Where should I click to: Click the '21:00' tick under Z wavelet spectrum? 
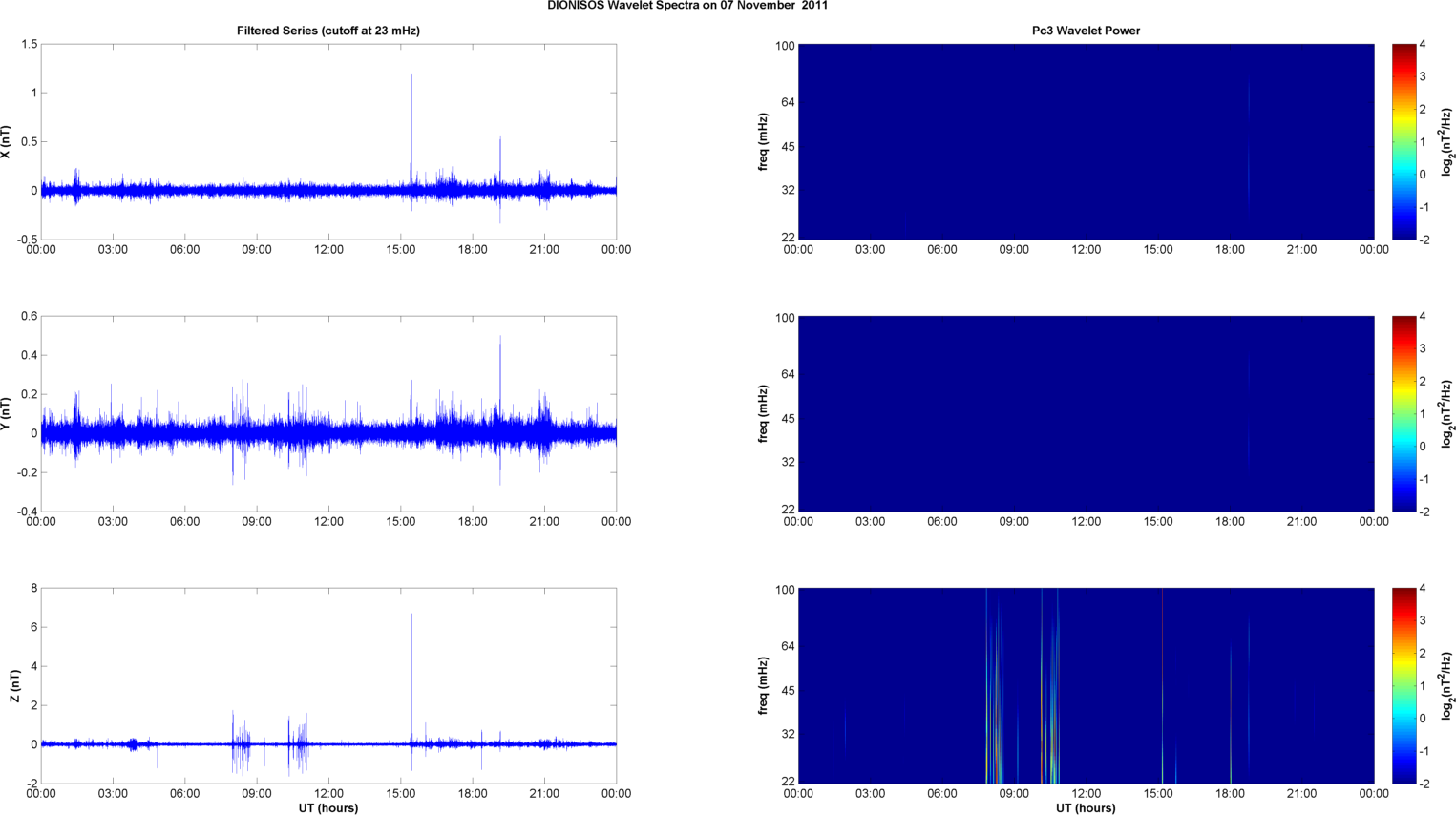(1302, 794)
